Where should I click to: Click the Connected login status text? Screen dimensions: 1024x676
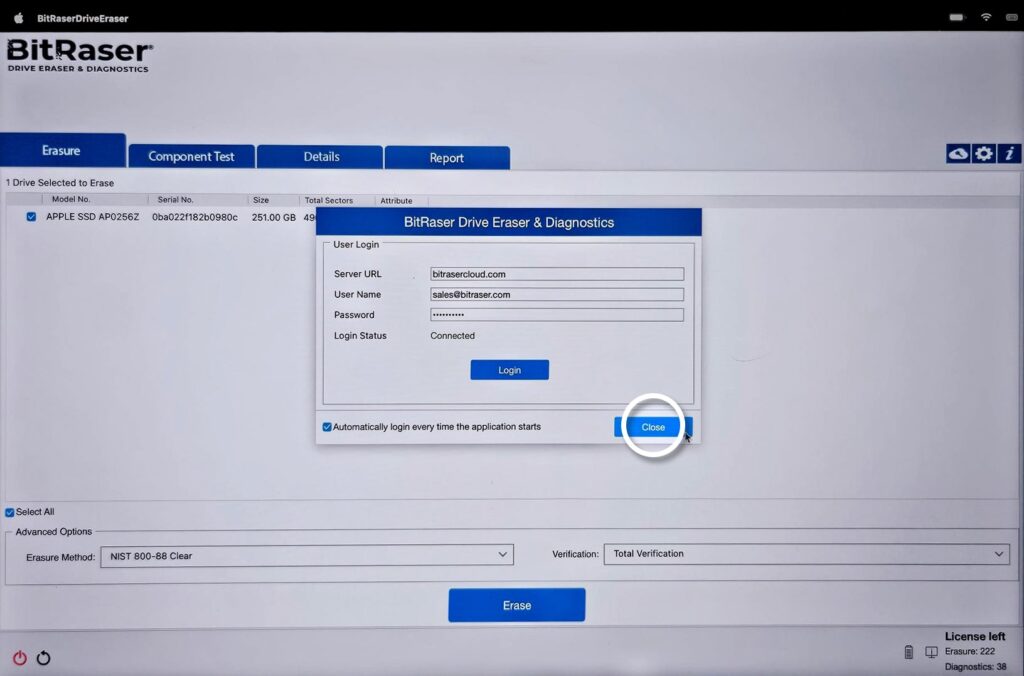click(453, 336)
